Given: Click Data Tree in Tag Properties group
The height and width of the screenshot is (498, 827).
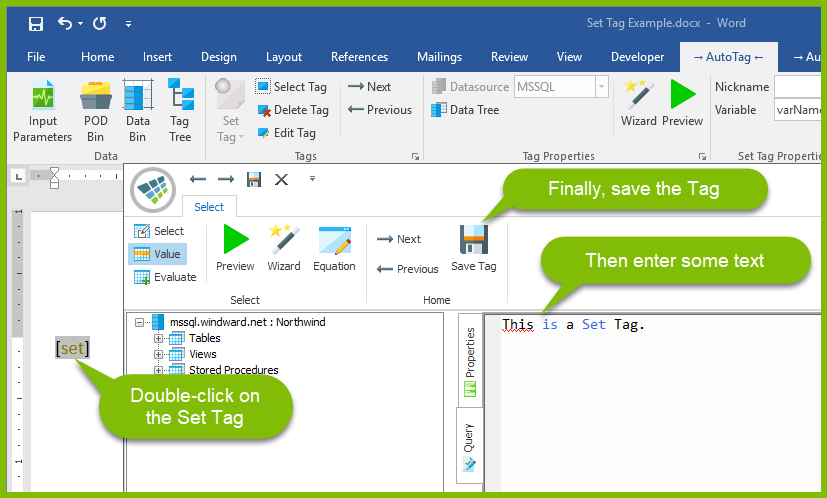Looking at the screenshot, I should 465,110.
